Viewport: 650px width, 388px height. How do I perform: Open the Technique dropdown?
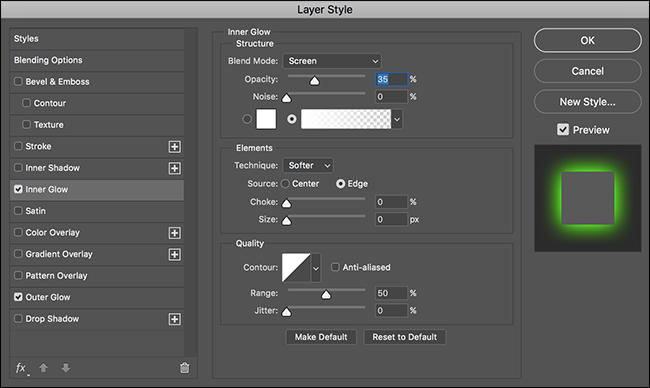pos(308,165)
